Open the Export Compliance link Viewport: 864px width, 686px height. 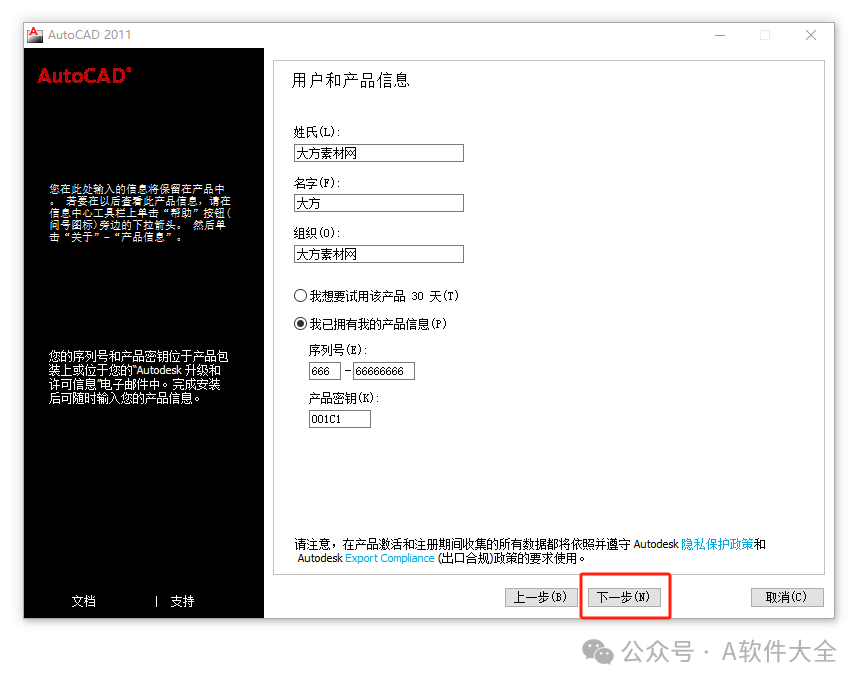390,558
